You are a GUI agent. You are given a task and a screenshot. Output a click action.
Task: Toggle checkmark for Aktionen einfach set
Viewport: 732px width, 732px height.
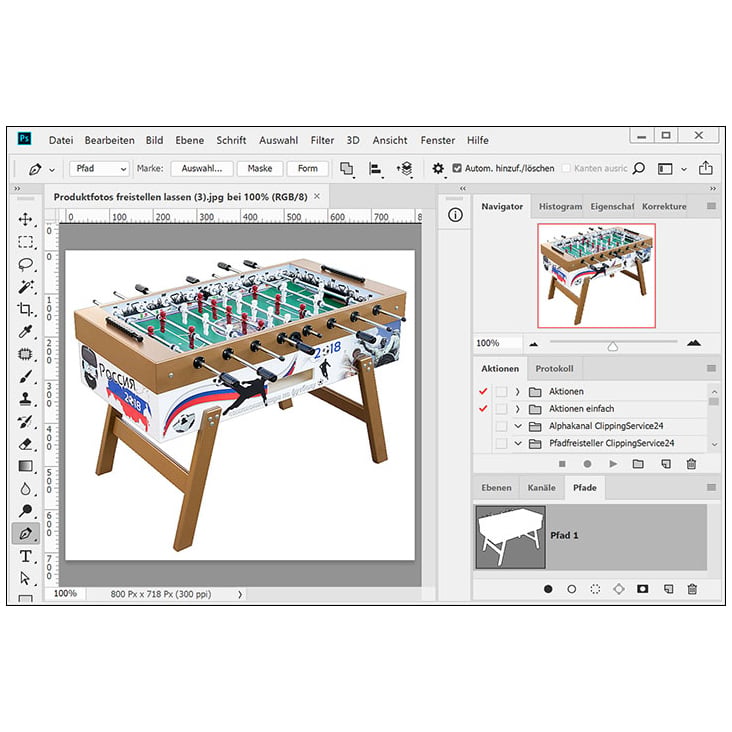[483, 409]
